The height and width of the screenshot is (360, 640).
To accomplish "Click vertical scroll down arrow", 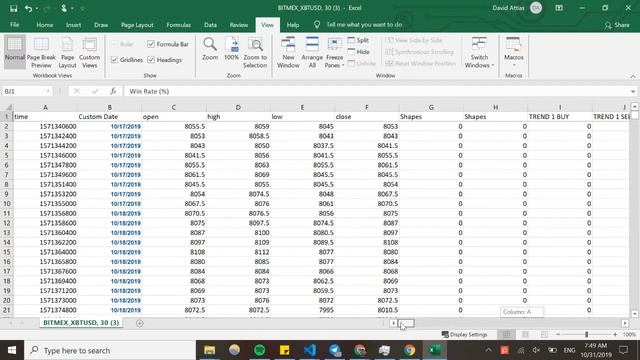I will click(635, 314).
